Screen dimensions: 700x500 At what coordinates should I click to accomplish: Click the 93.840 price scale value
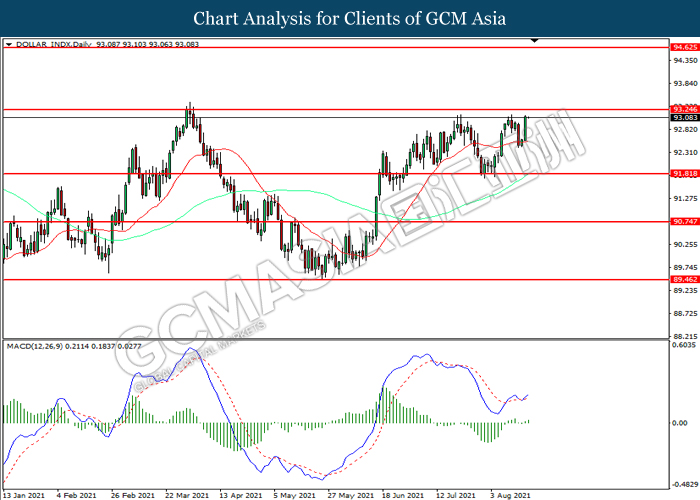(x=685, y=83)
